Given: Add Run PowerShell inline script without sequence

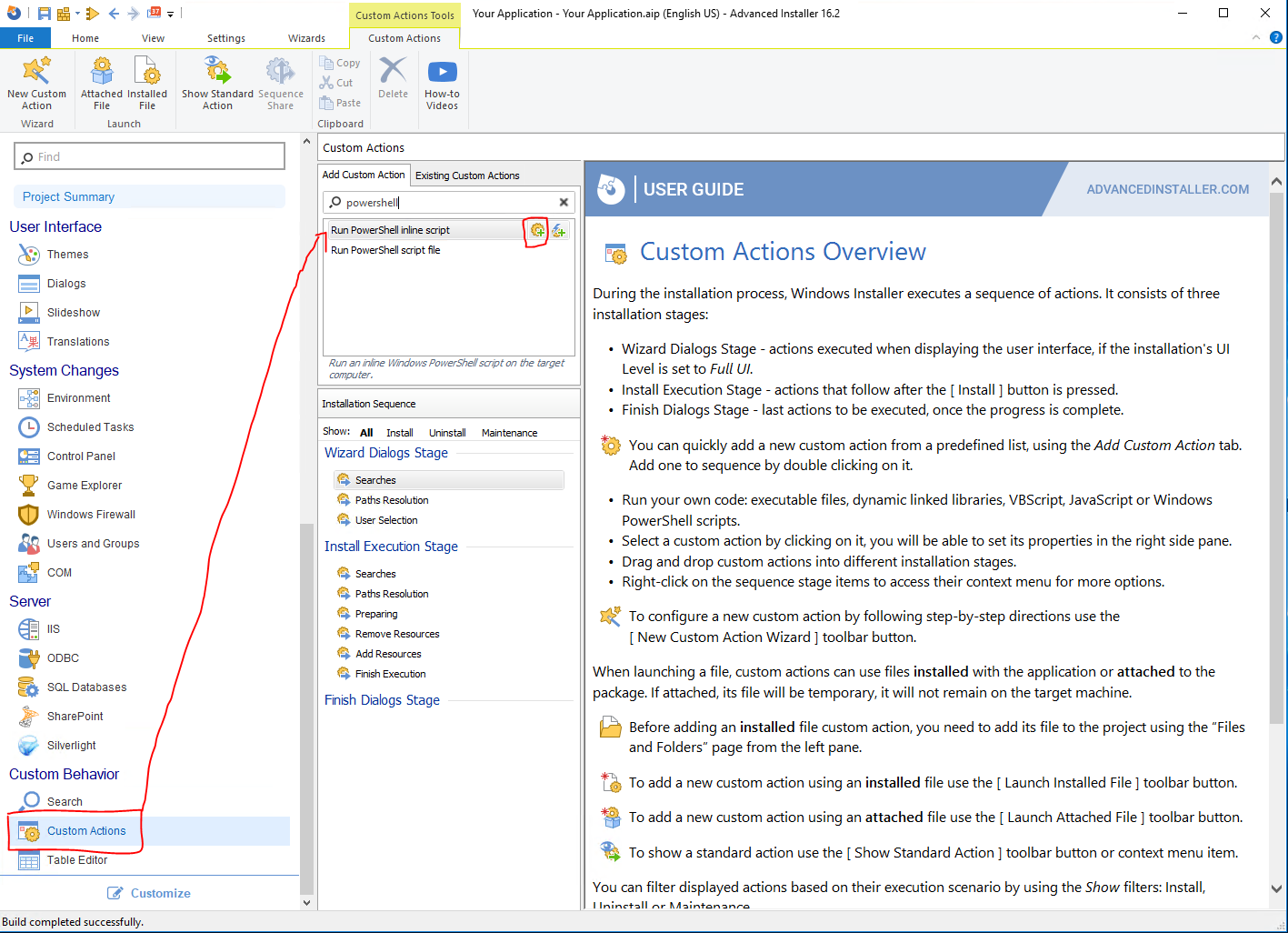Looking at the screenshot, I should 559,231.
